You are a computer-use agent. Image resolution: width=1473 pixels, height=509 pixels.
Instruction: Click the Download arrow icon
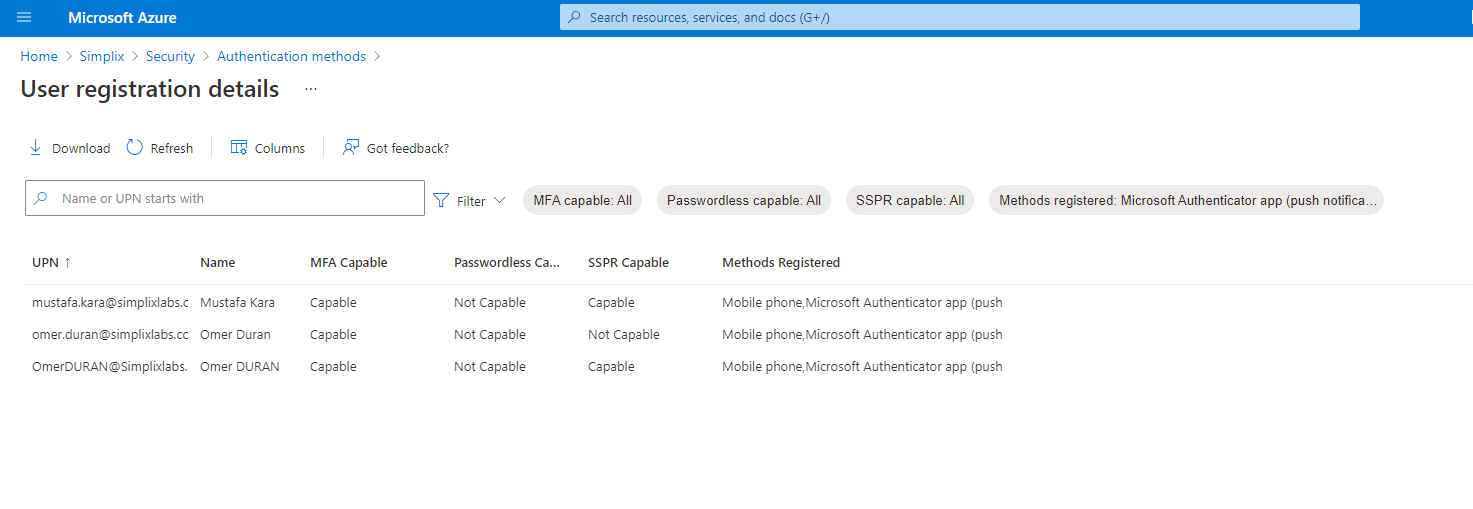pyautogui.click(x=35, y=148)
